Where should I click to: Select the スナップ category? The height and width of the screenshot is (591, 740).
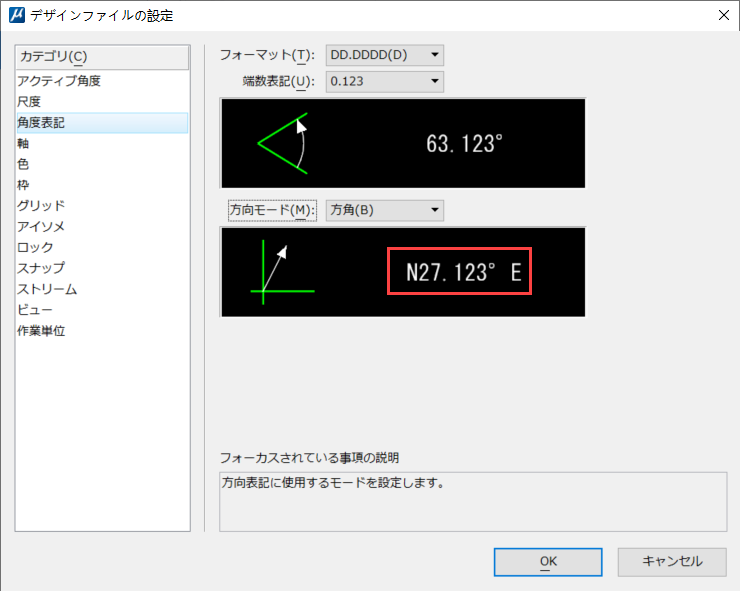(x=102, y=268)
